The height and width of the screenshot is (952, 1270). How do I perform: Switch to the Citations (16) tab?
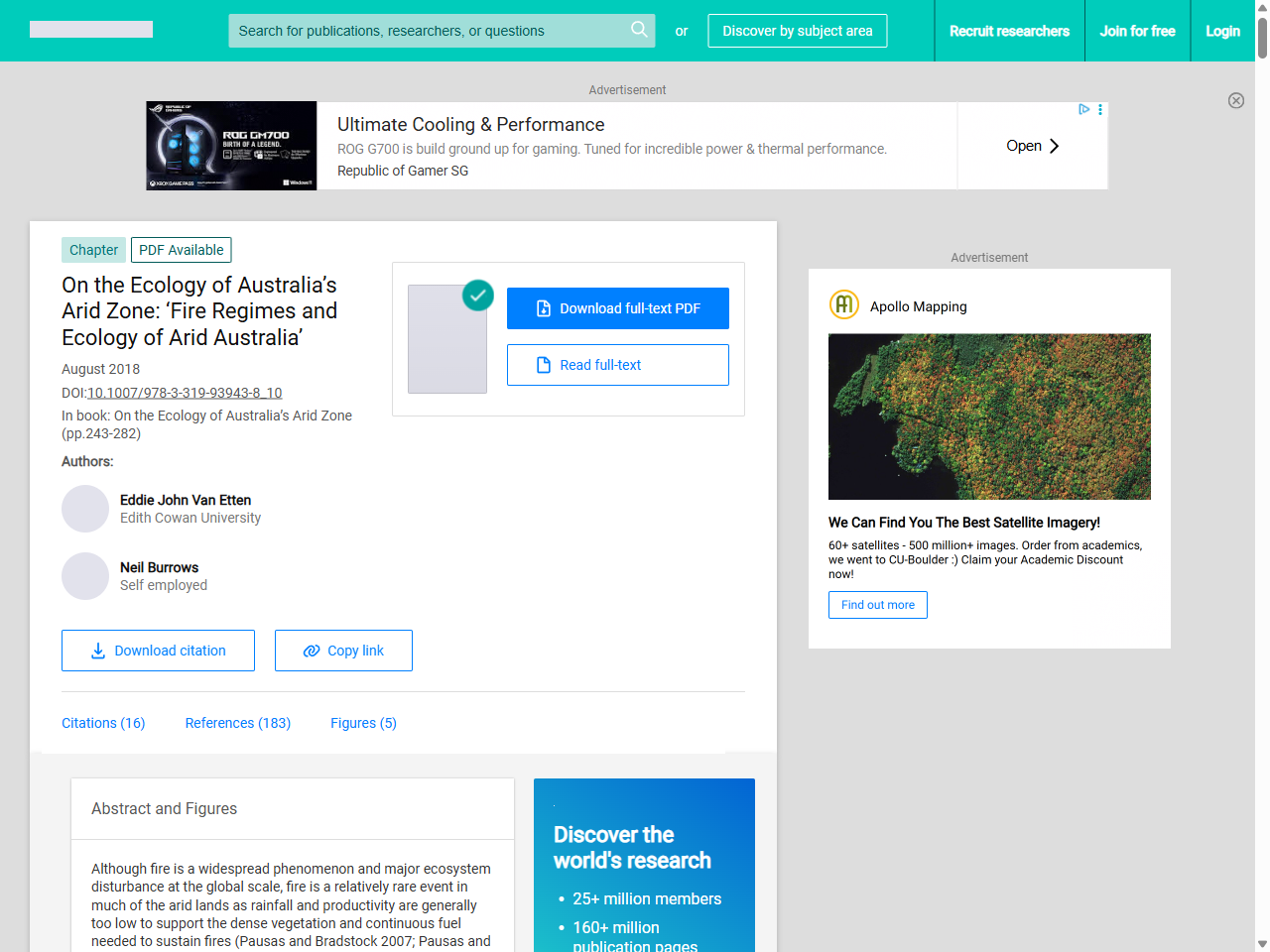tap(103, 723)
